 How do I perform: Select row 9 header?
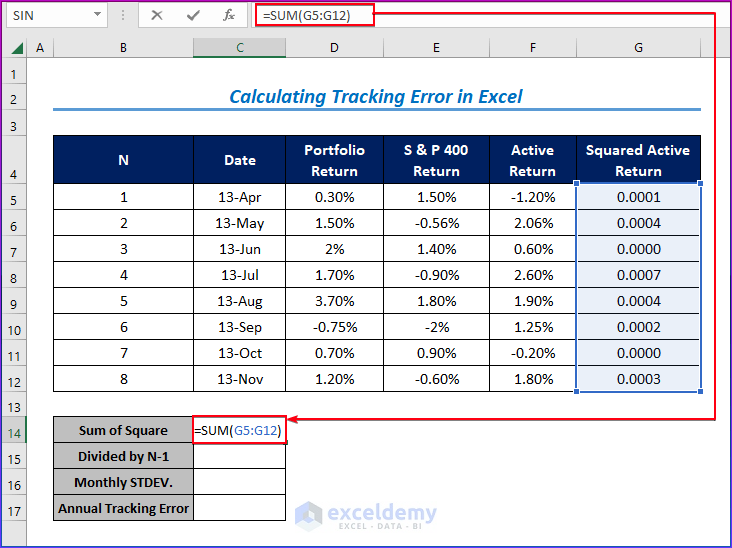[14, 301]
